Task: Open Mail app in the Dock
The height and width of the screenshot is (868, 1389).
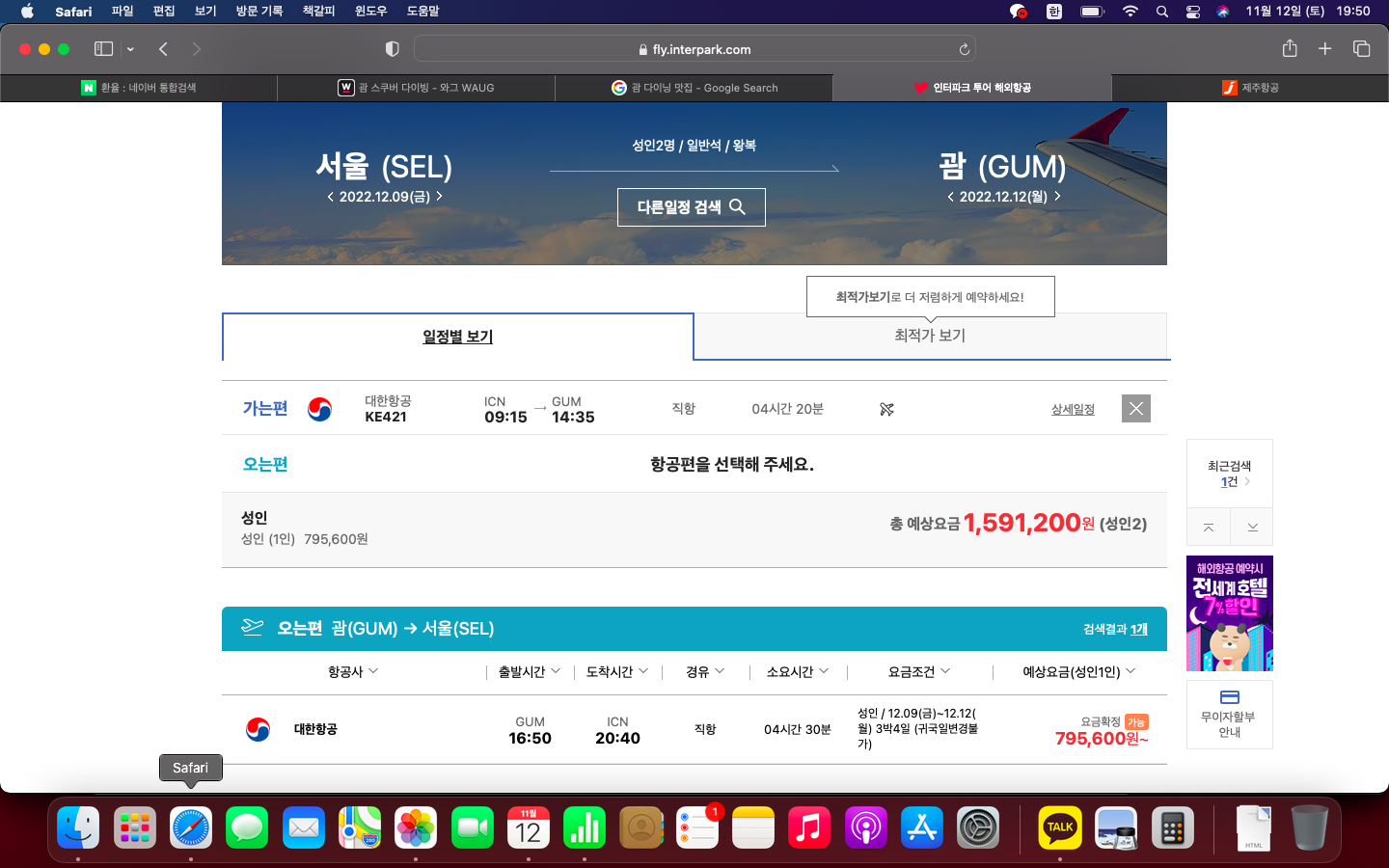Action: pyautogui.click(x=304, y=827)
